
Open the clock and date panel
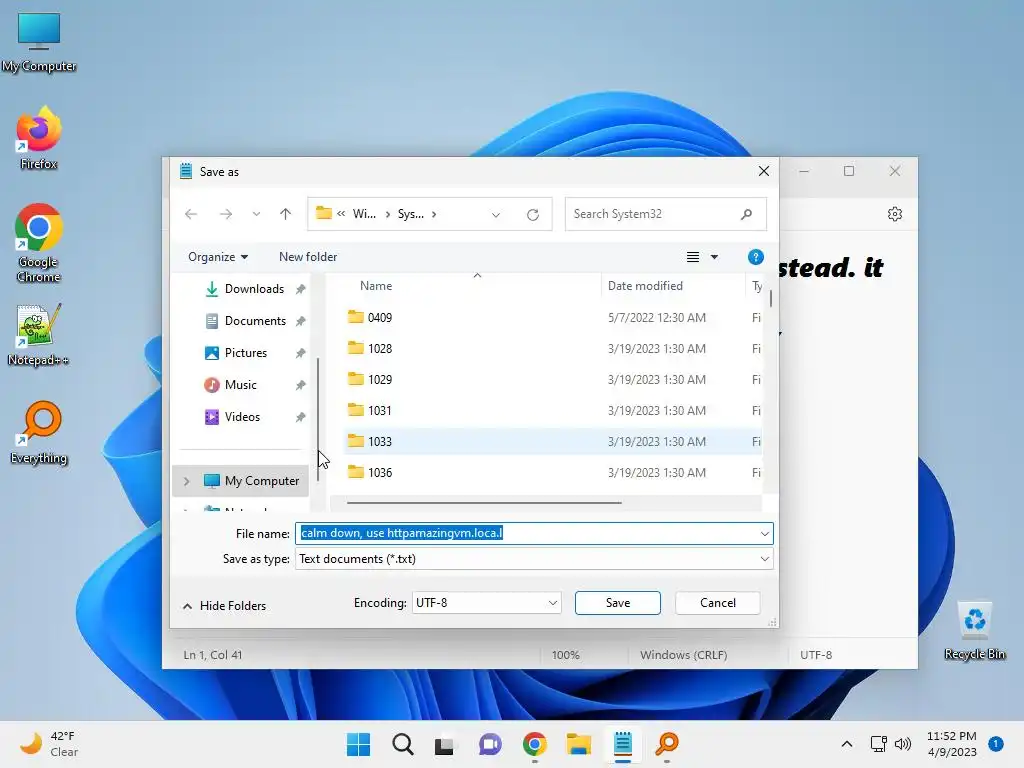(x=952, y=744)
